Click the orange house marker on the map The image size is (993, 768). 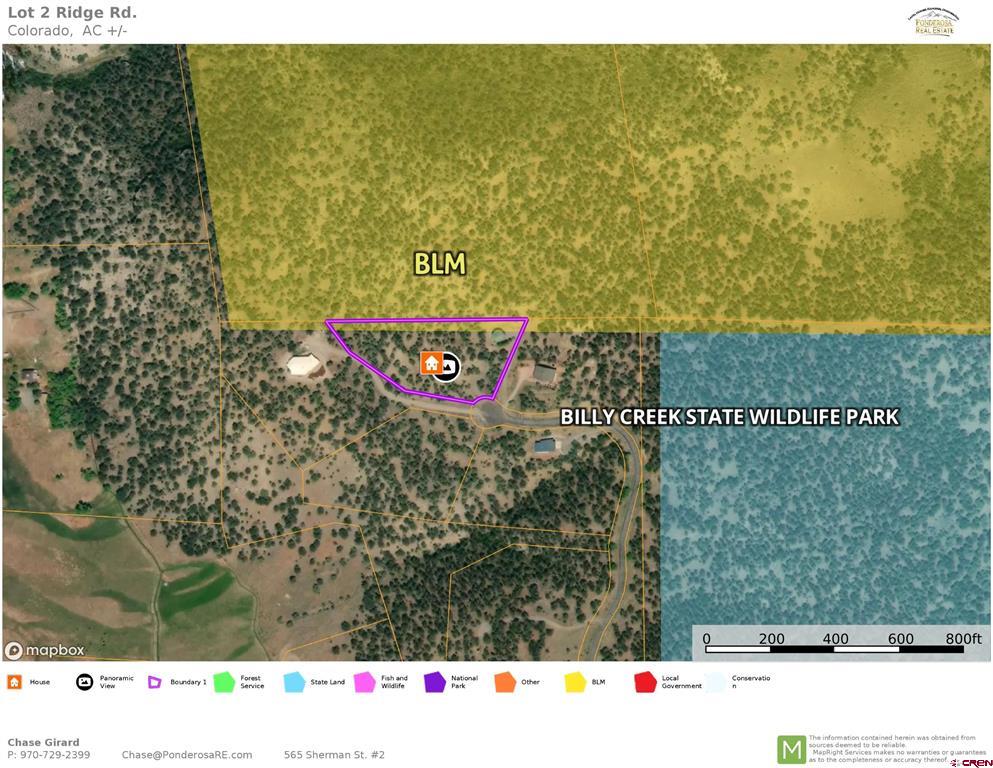(431, 363)
